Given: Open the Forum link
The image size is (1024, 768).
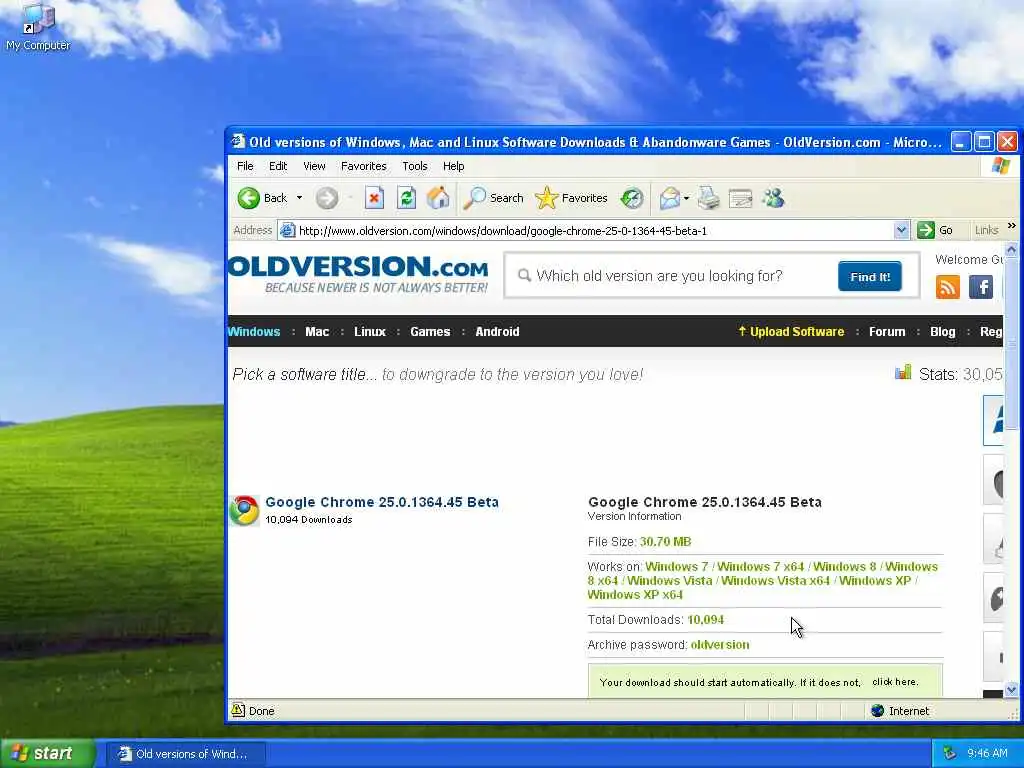Looking at the screenshot, I should coord(887,332).
